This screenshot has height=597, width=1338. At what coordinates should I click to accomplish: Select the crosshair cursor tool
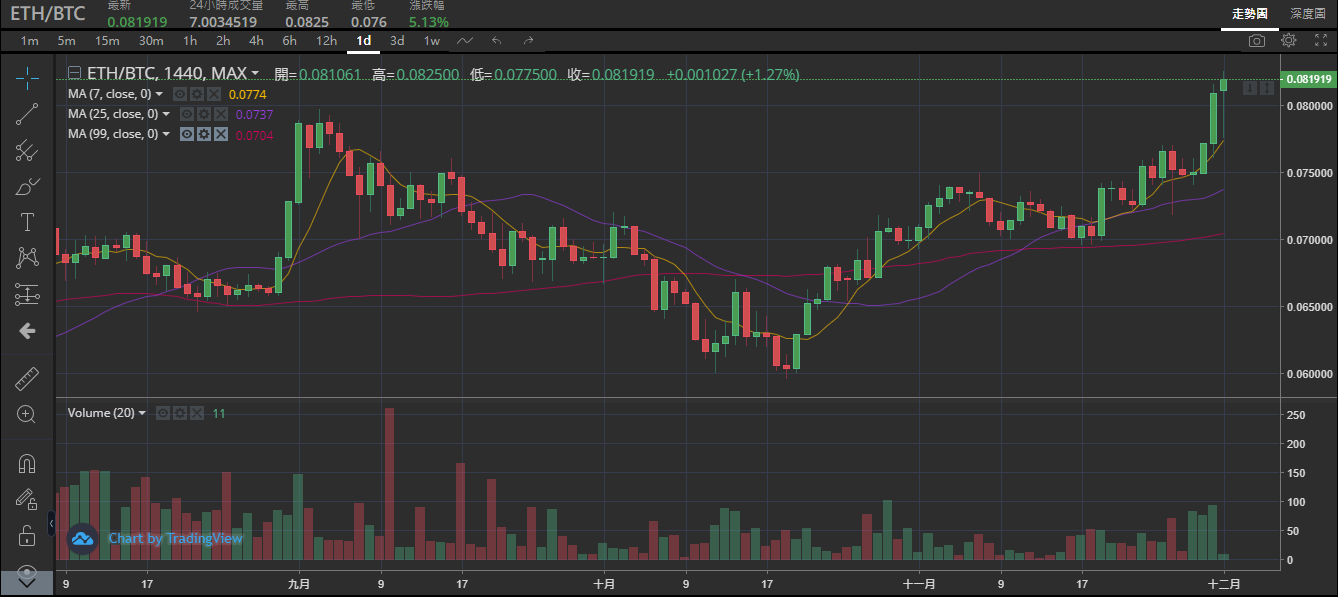click(27, 76)
